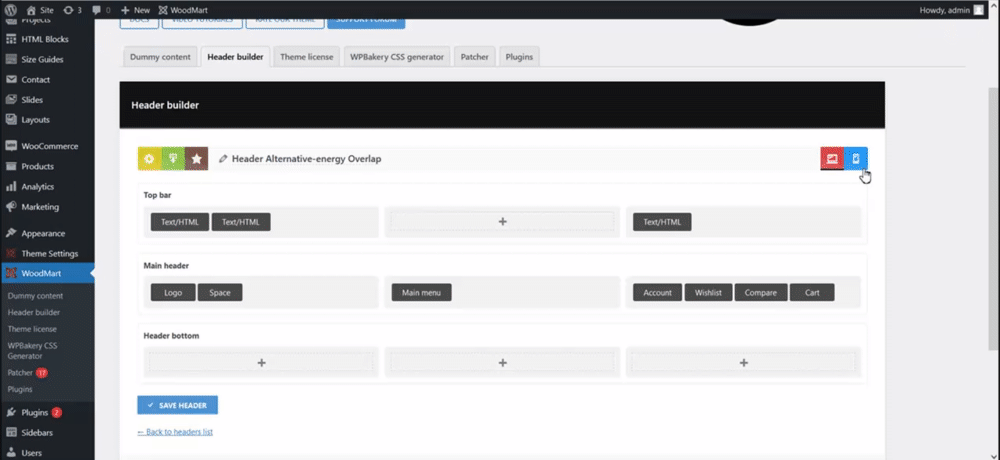Screen dimensions: 1000x460
Task: Select the Wishlist element
Action: coord(709,293)
